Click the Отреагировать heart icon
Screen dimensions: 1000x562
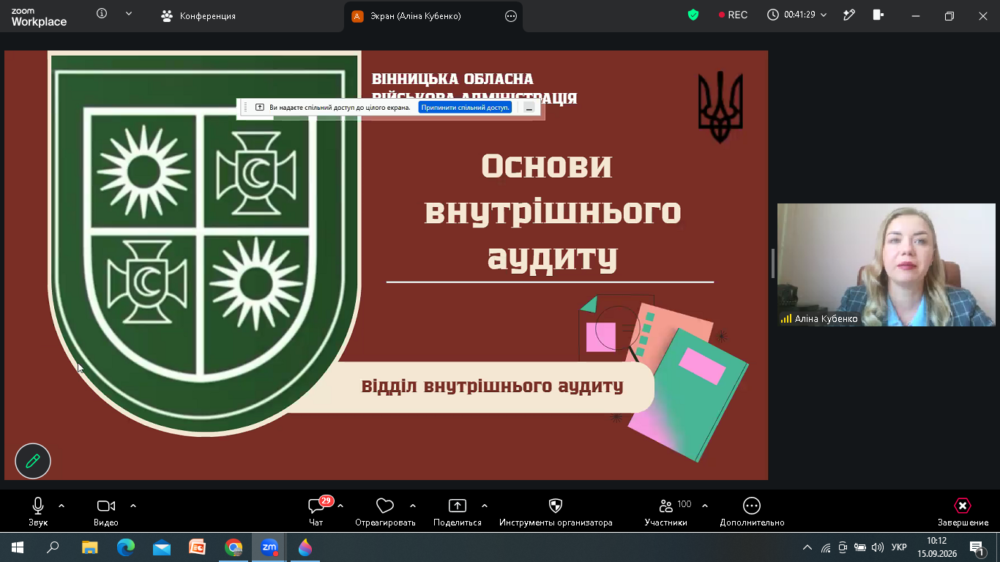coord(385,506)
